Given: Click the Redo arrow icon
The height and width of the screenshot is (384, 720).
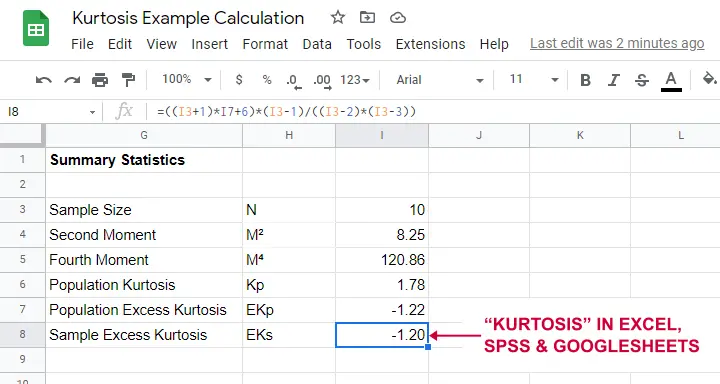Looking at the screenshot, I should [72, 80].
